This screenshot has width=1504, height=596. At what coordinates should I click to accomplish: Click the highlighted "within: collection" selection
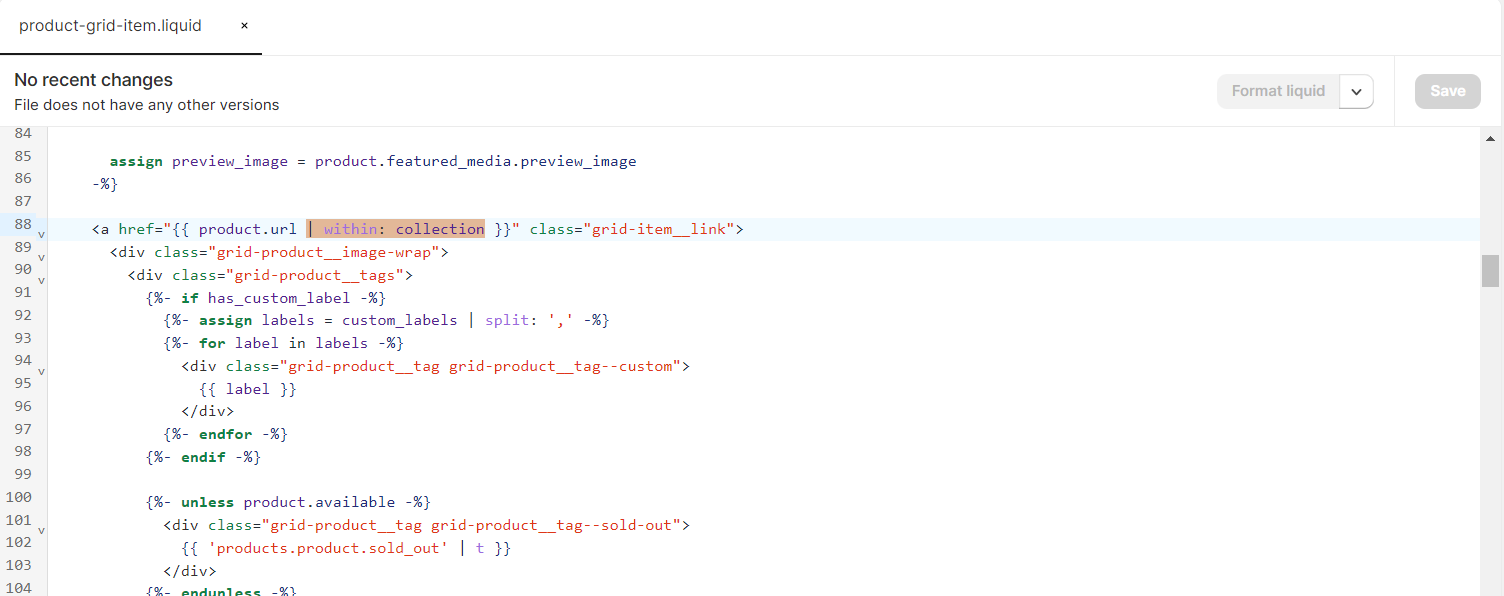tap(396, 229)
